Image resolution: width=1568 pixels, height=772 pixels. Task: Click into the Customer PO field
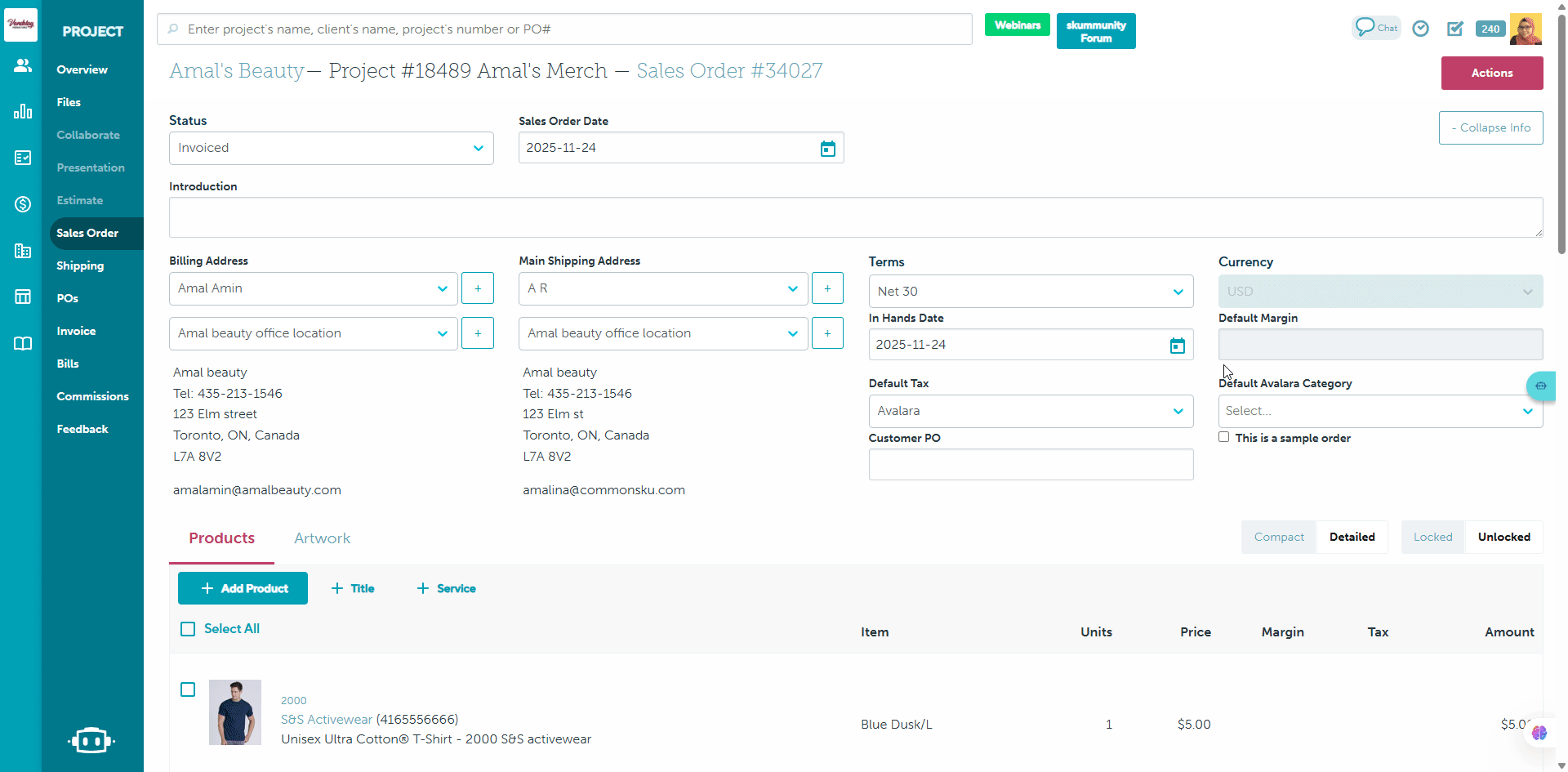(1031, 465)
